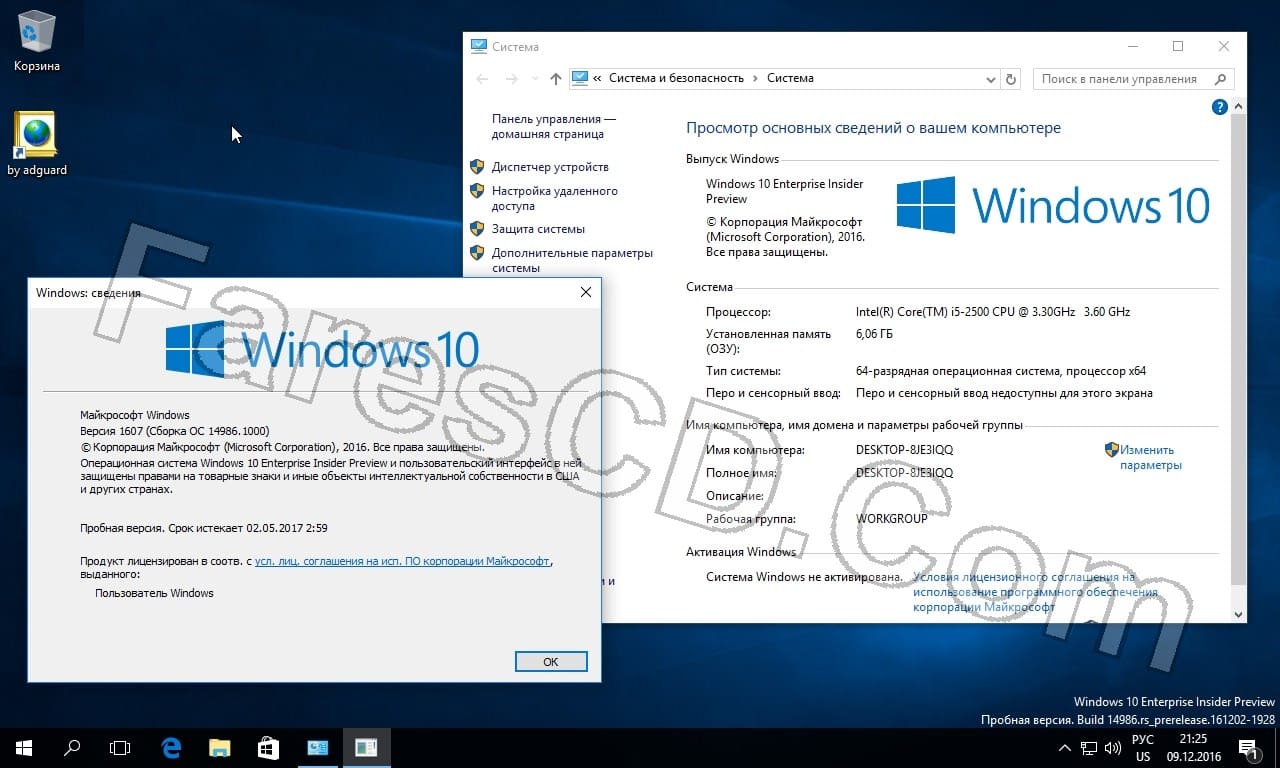Open help question mark icon
The image size is (1280, 768).
pos(1220,107)
